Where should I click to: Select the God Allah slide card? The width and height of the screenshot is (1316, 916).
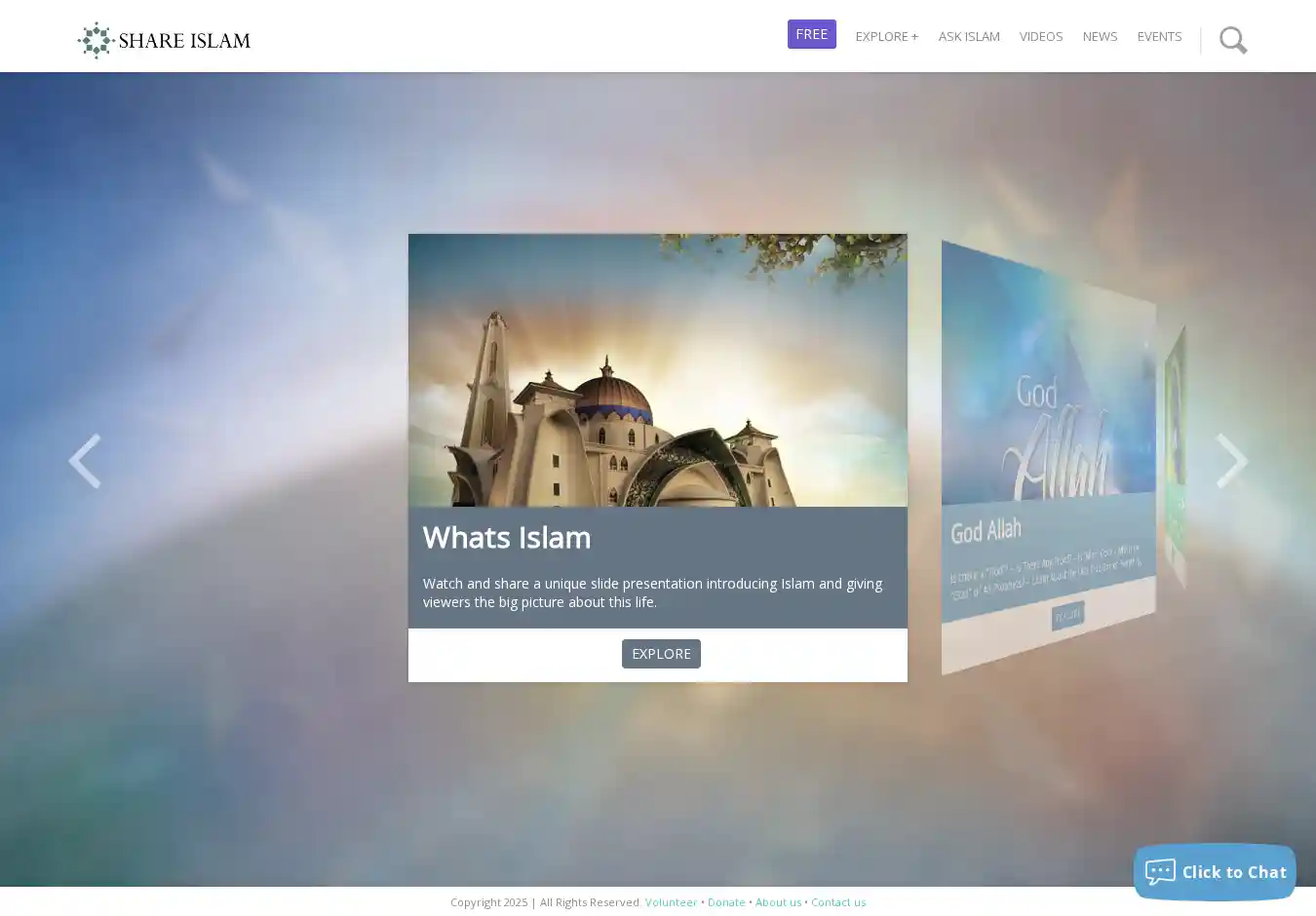1048,458
